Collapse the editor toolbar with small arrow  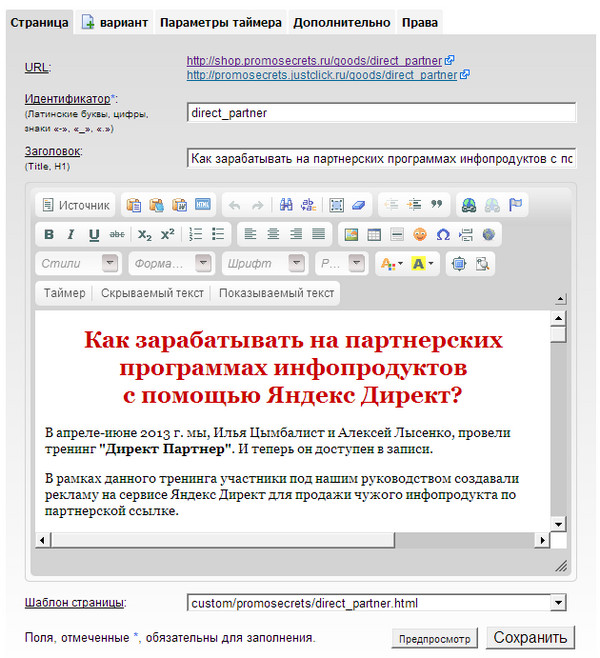pos(560,299)
